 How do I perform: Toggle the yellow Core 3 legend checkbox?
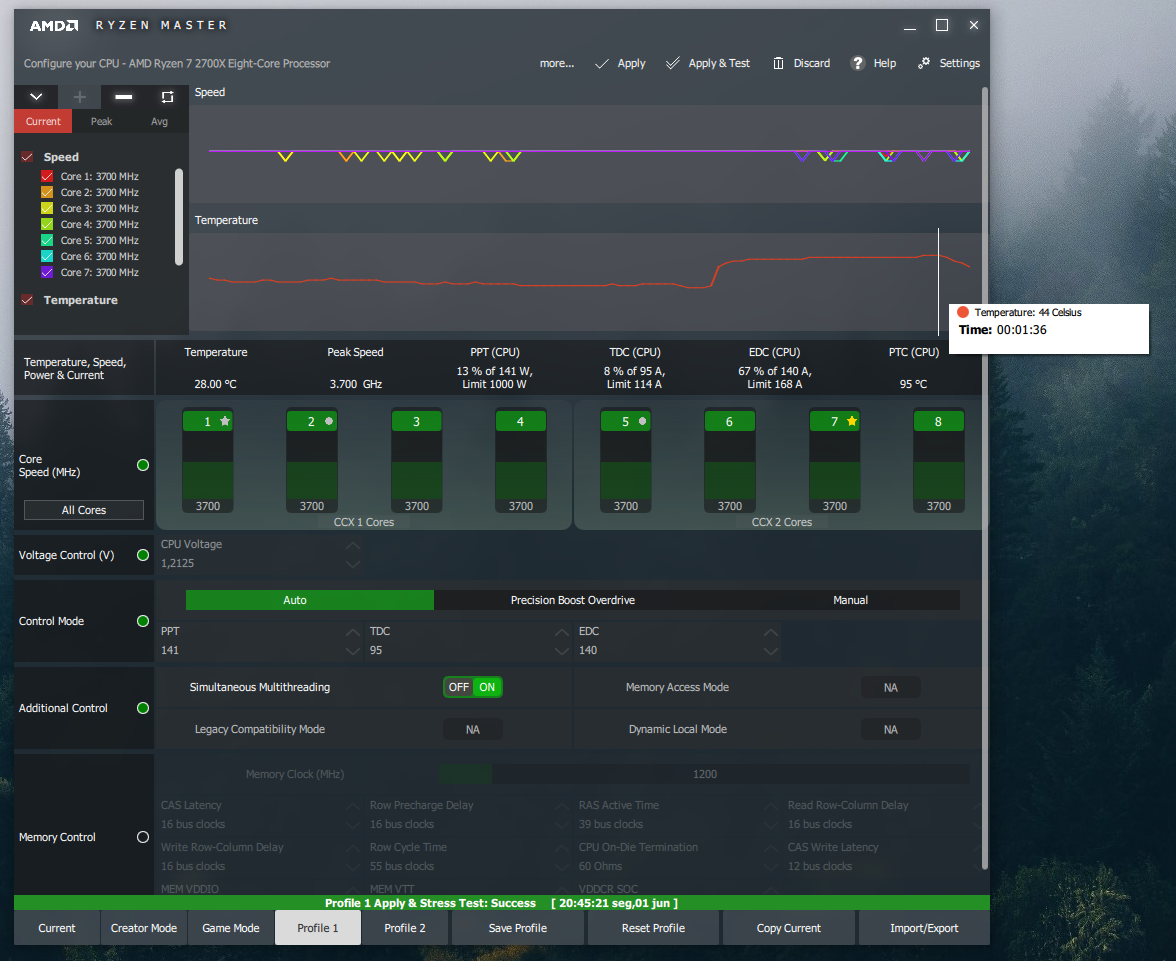pos(46,209)
